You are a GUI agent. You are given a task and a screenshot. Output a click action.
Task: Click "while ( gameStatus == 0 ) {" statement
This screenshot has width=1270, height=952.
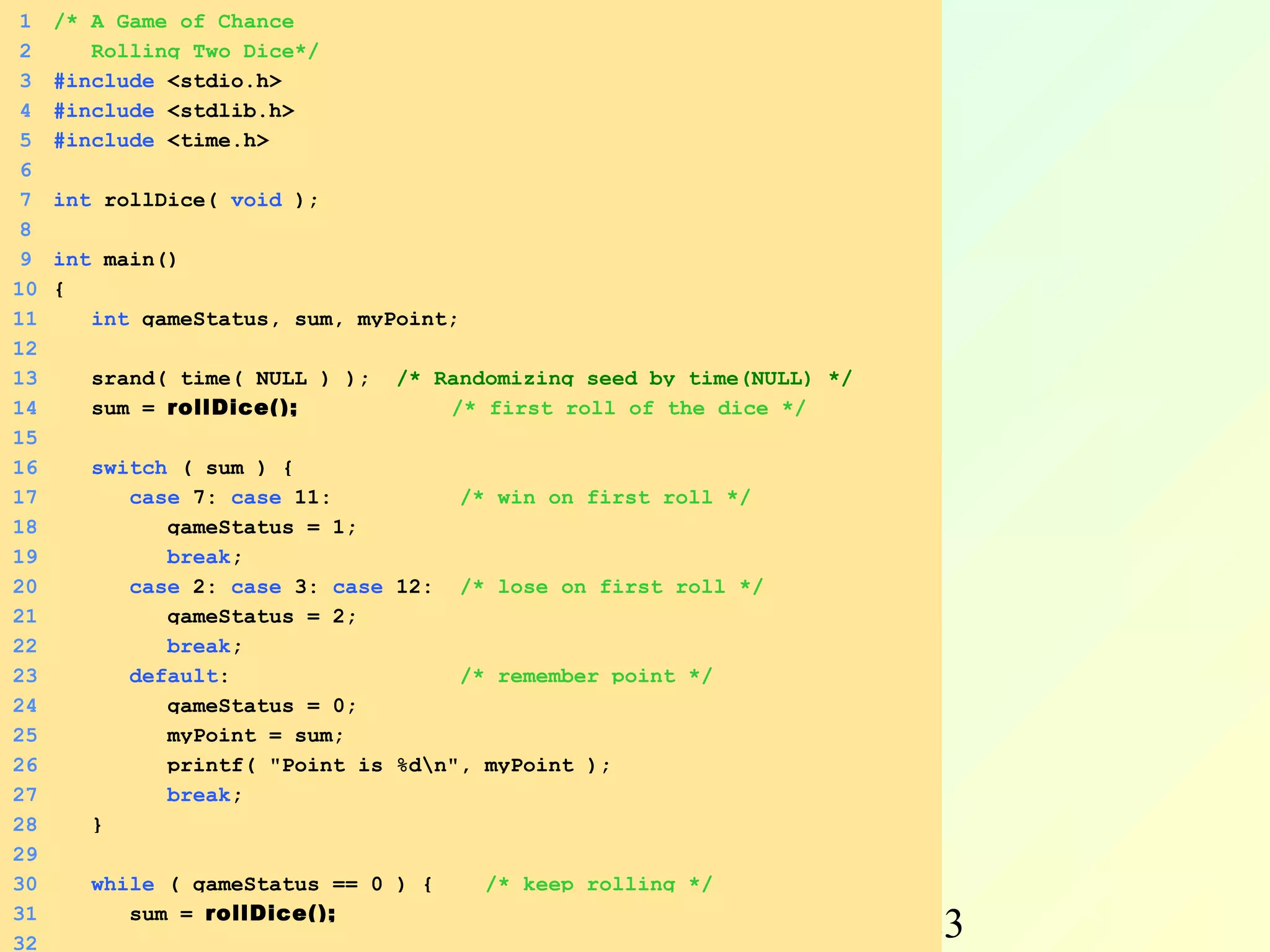pyautogui.click(x=262, y=884)
